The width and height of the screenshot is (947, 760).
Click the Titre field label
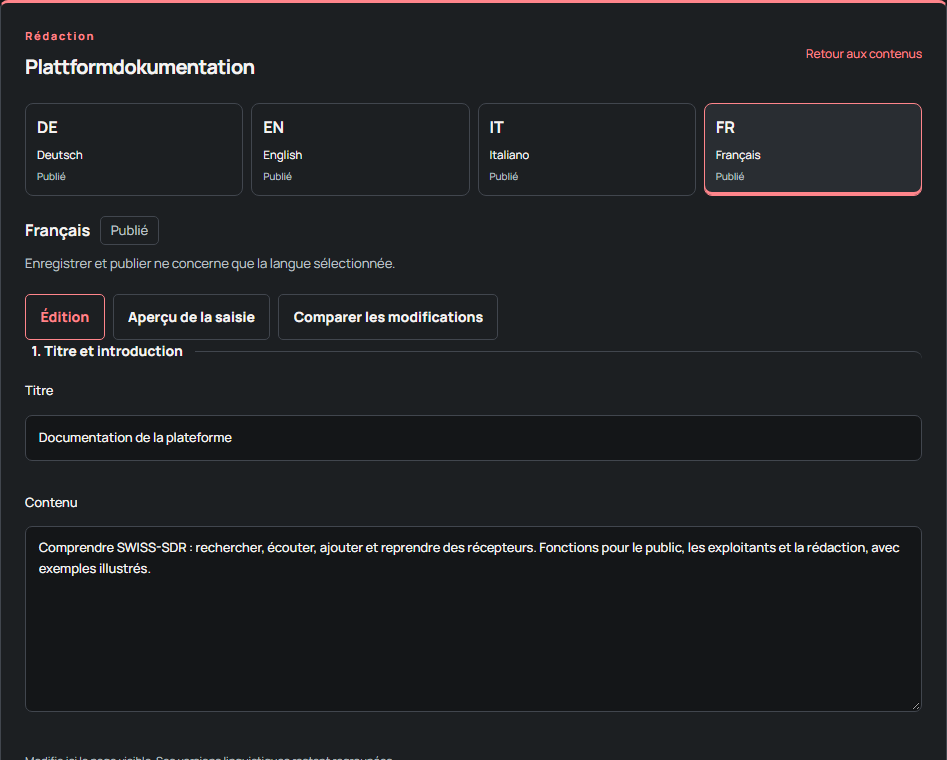[39, 391]
